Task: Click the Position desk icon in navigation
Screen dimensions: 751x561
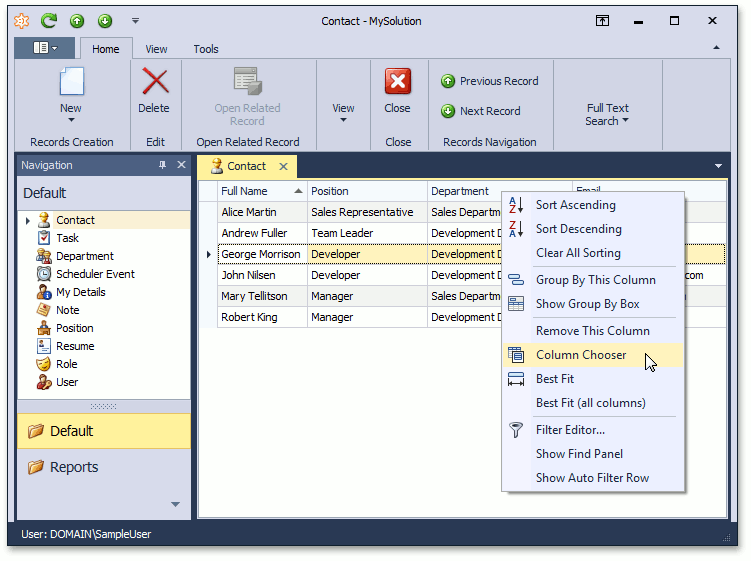Action: pos(44,328)
